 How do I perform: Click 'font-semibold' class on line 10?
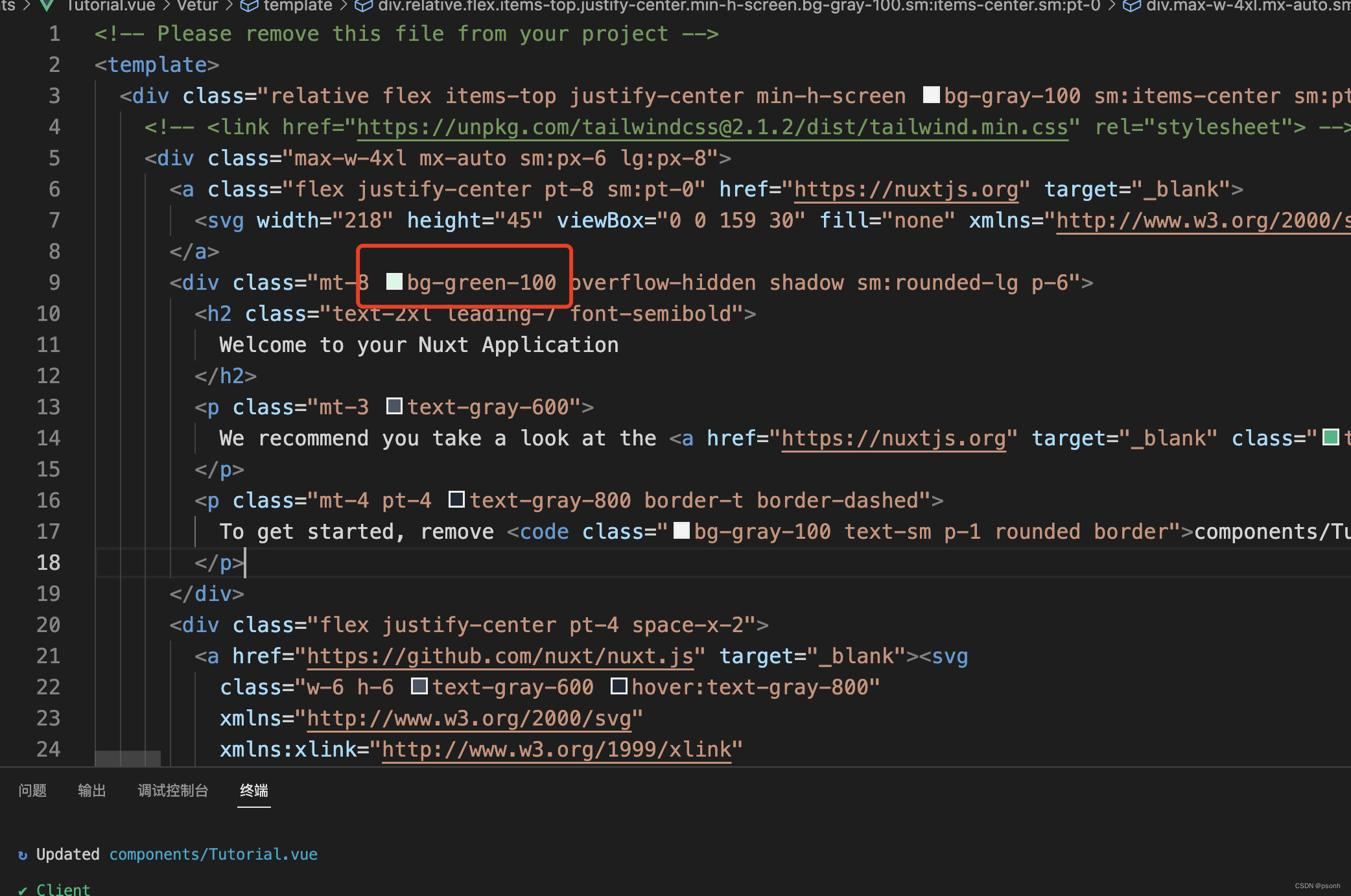(x=651, y=314)
